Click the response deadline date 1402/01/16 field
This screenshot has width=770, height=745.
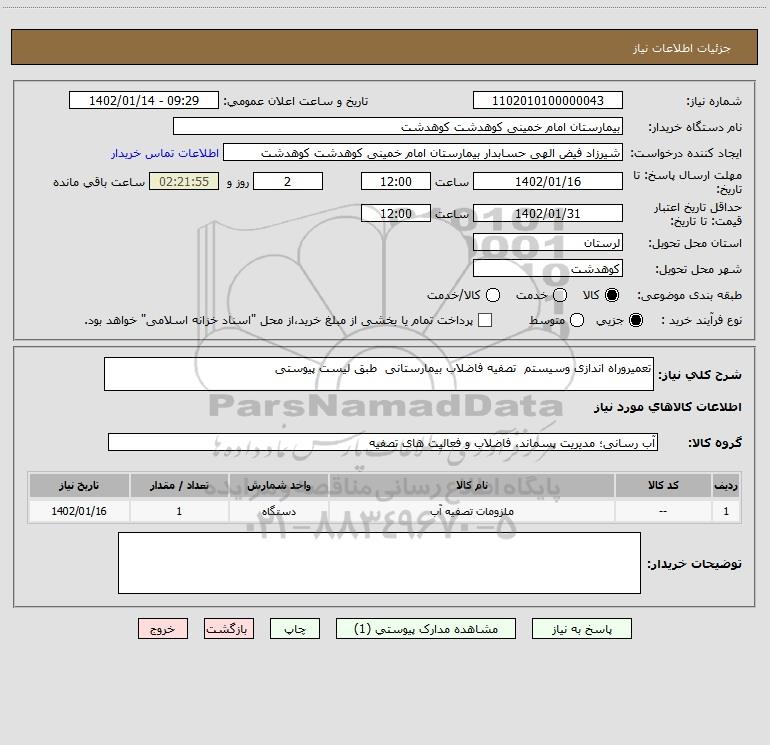548,182
